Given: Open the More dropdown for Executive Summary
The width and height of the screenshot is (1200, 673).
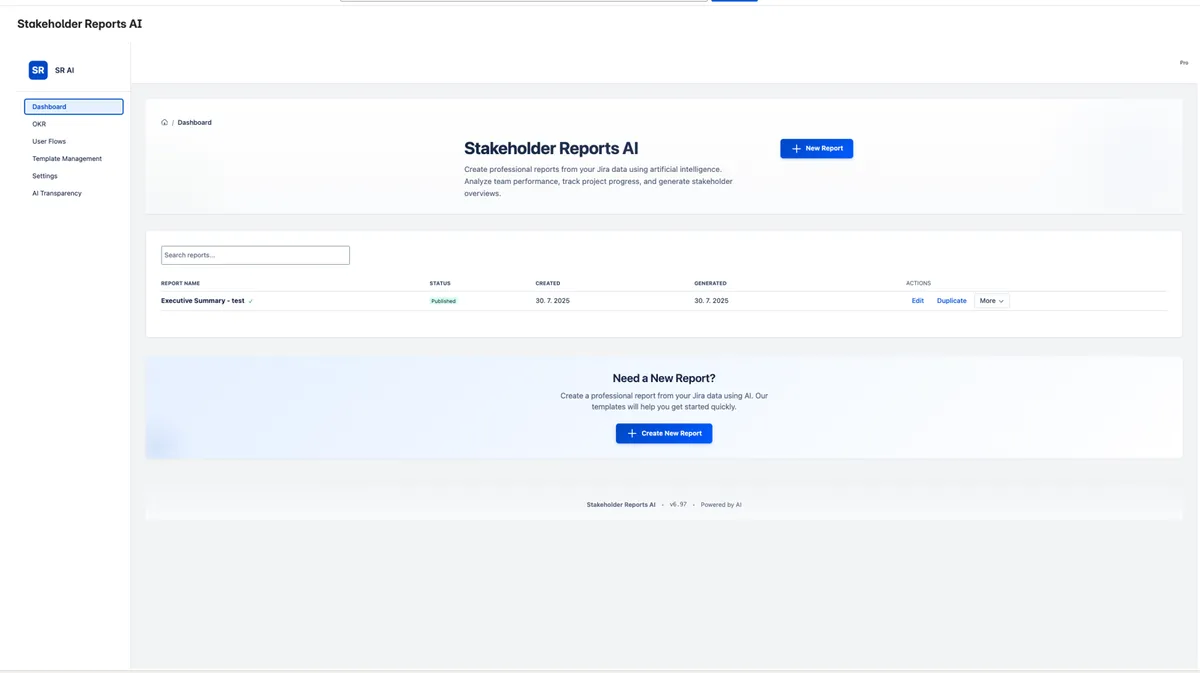Looking at the screenshot, I should click(992, 301).
